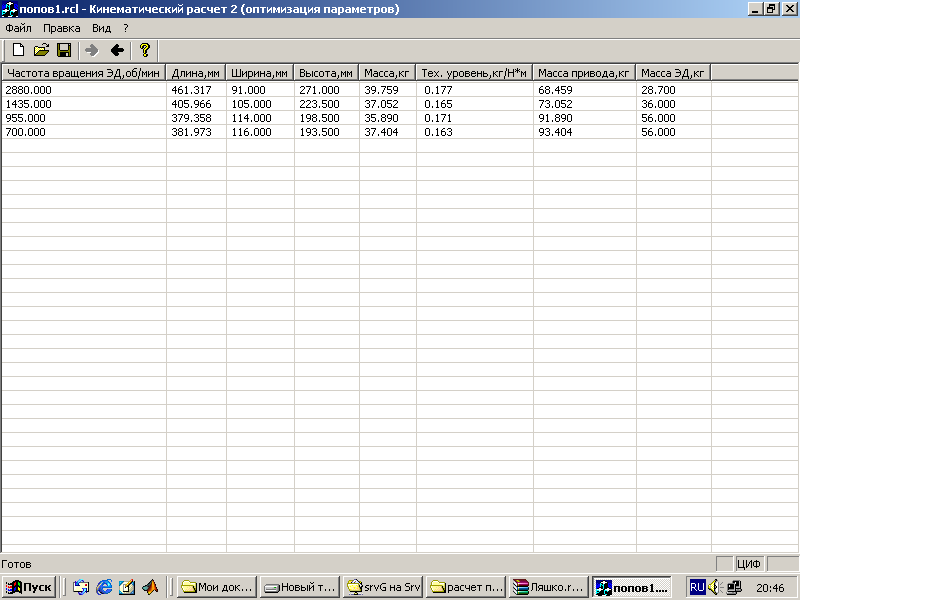
Task: Sort by Частота вращения ЭД column header
Action: tap(83, 73)
